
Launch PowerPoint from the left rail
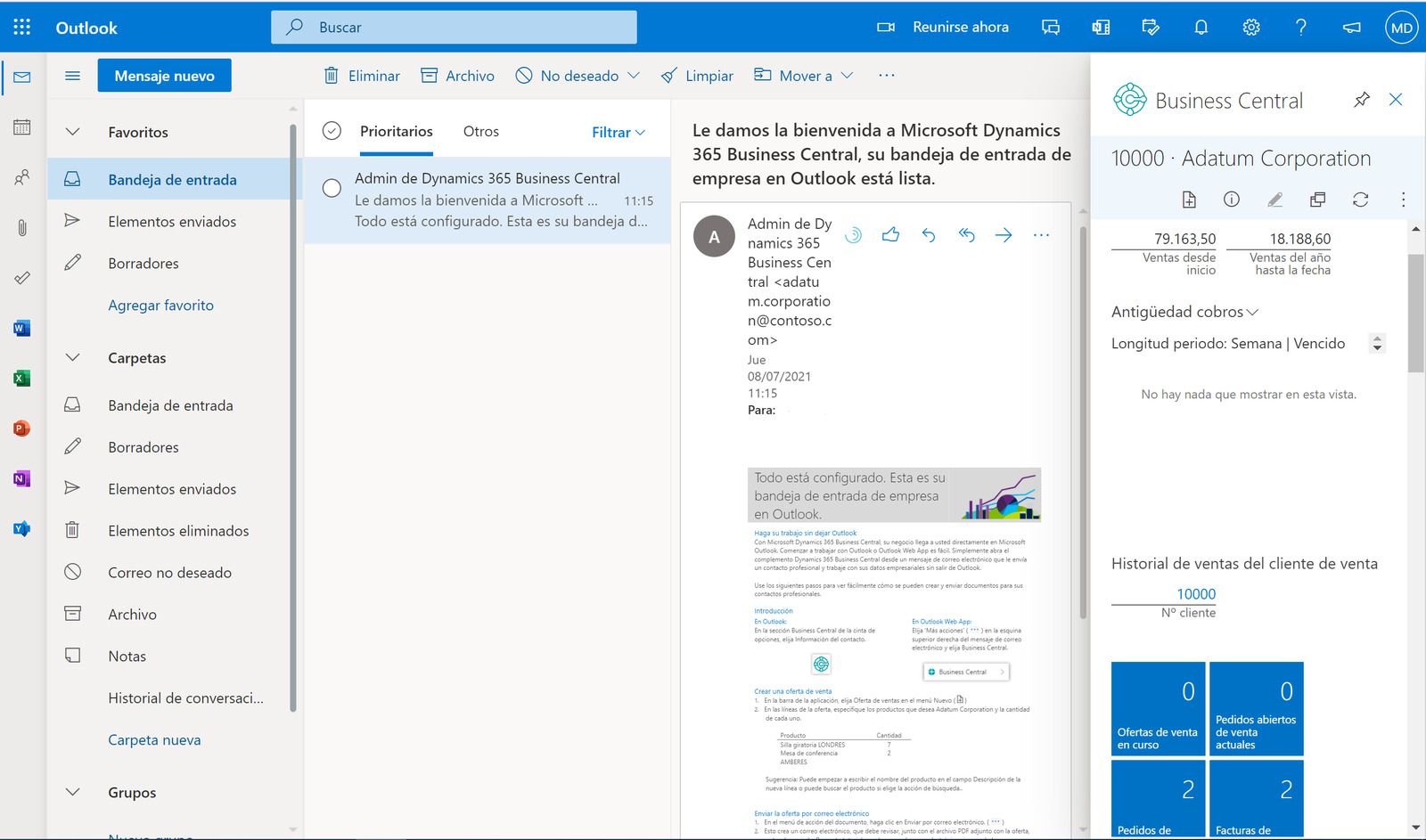(22, 428)
